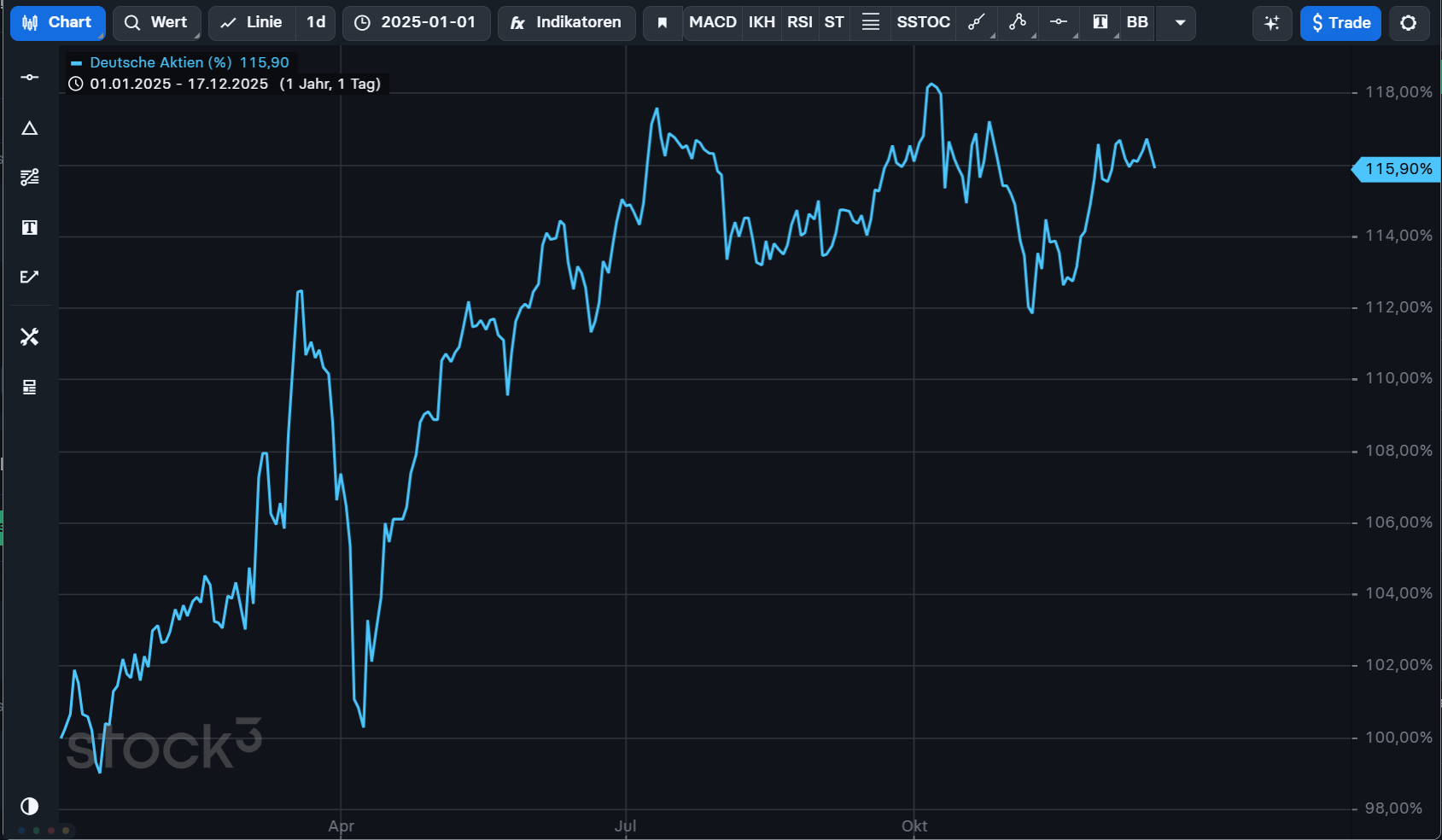Open the Linie chart type dropdown

pyautogui.click(x=253, y=23)
